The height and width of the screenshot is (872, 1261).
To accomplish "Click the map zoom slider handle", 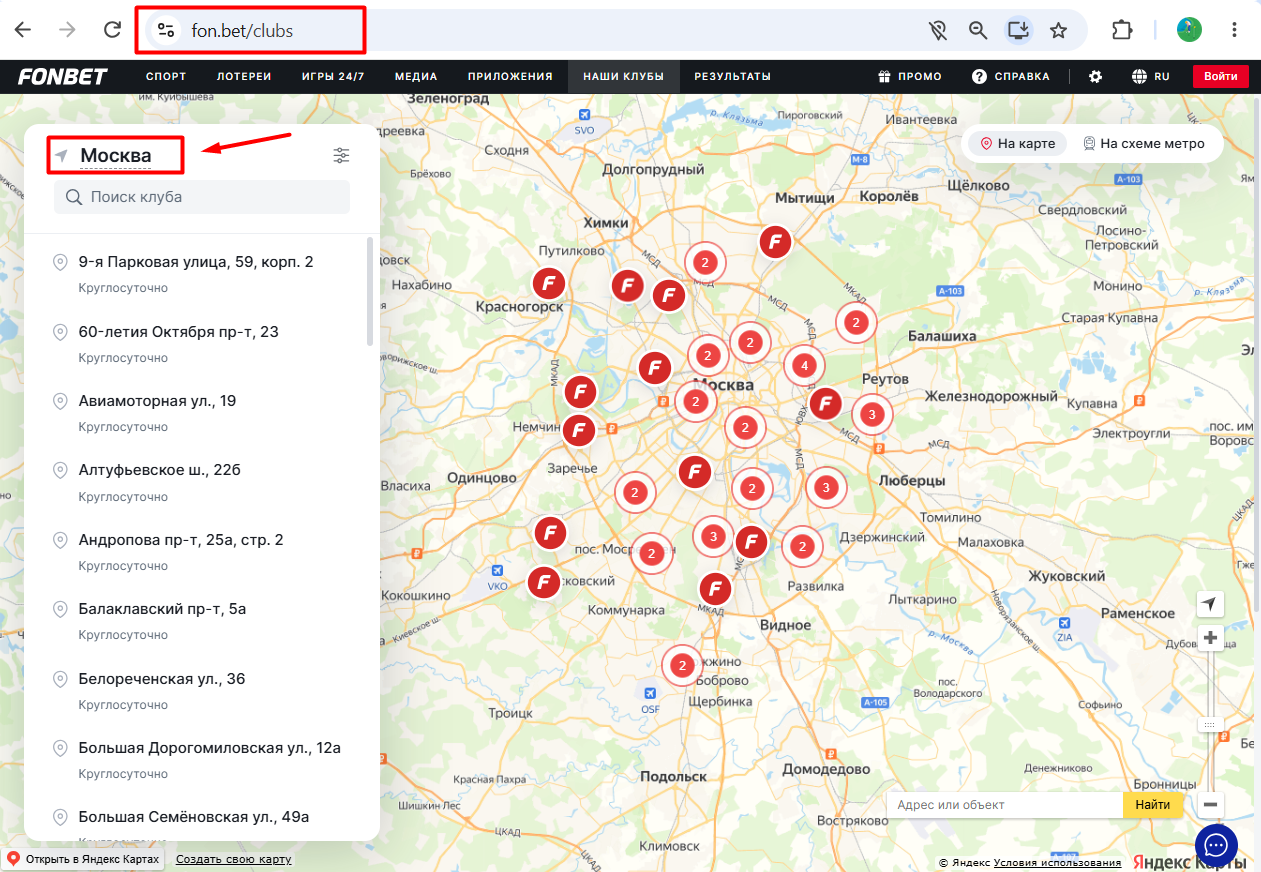I will pos(1210,724).
